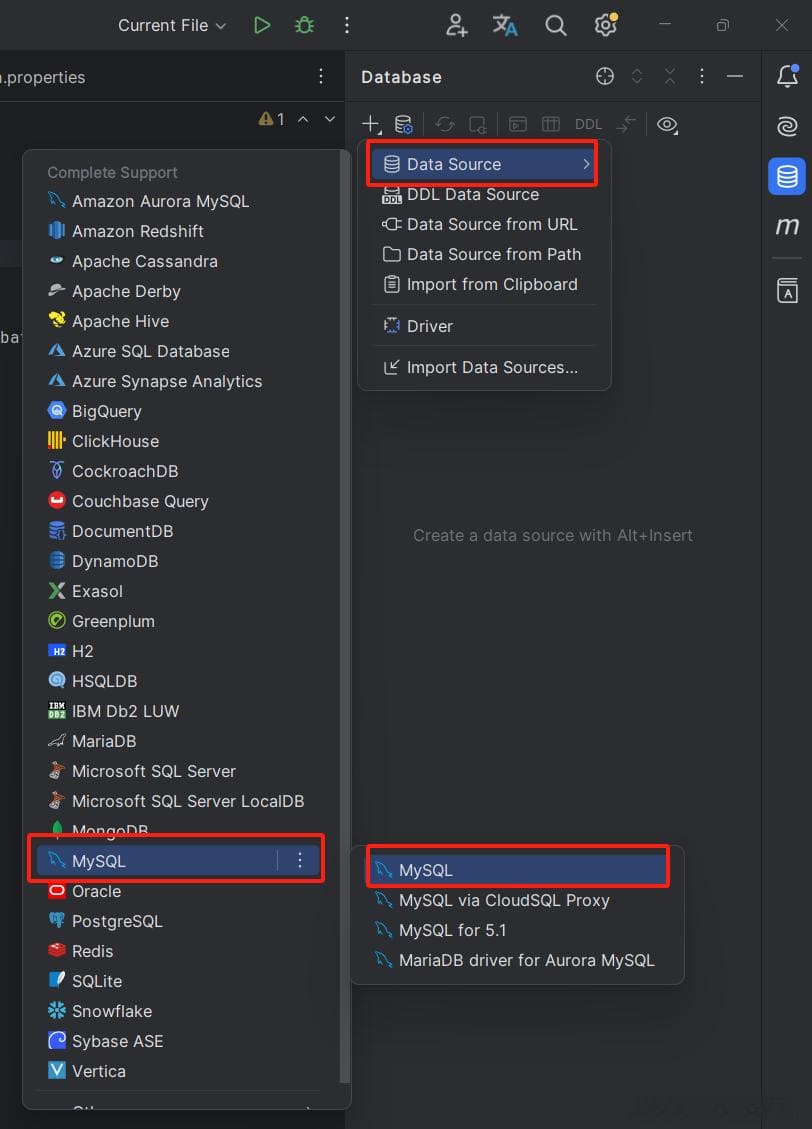Choose Data Source from URL
Viewport: 812px width, 1129px height.
coord(484,225)
